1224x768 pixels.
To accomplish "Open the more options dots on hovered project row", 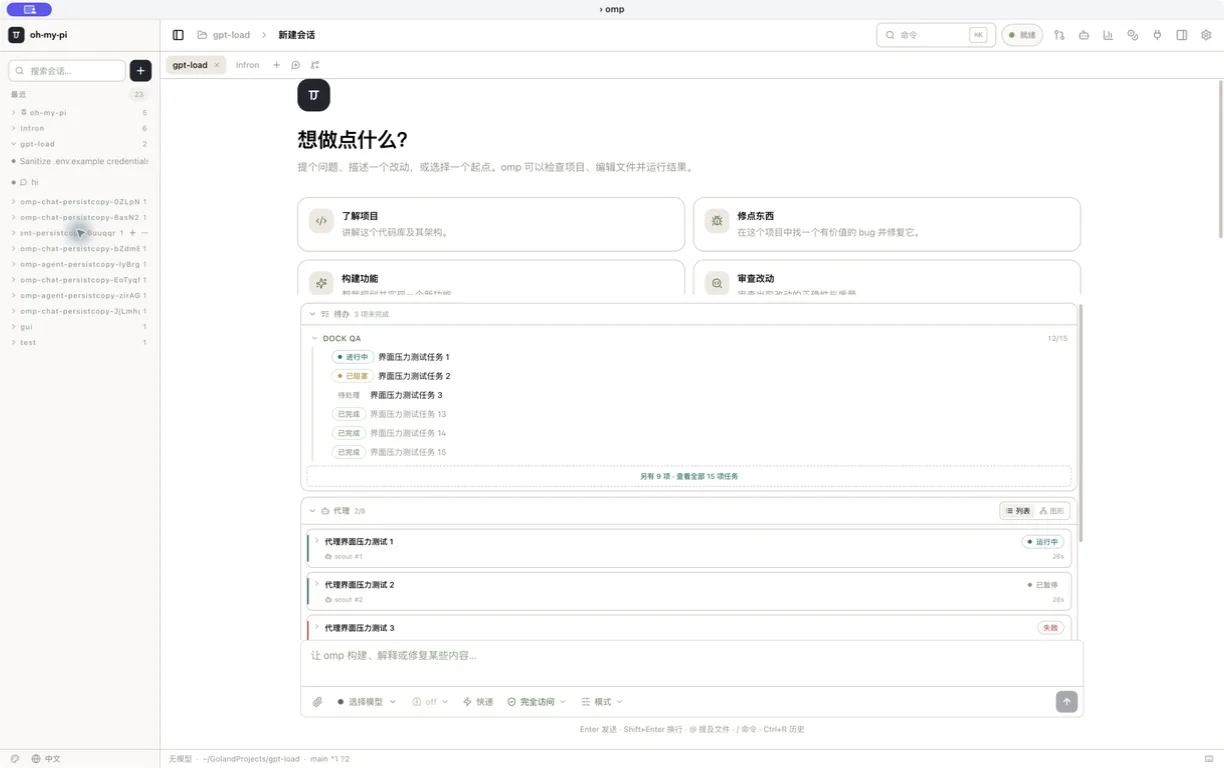I will [x=145, y=233].
